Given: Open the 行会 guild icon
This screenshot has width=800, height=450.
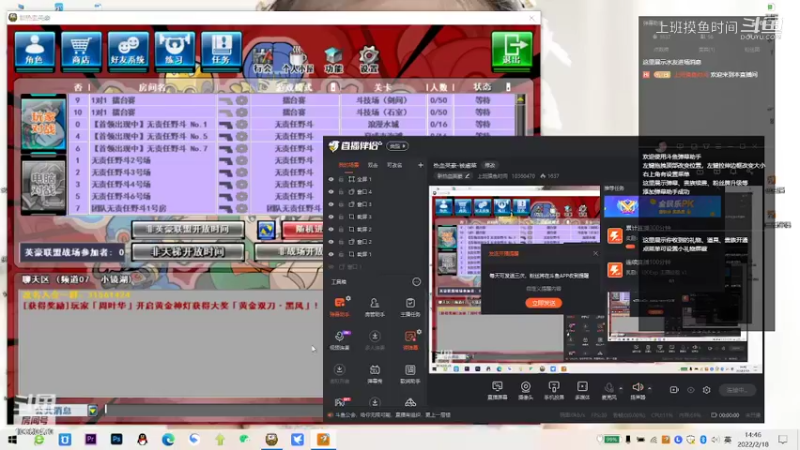Looking at the screenshot, I should (x=263, y=59).
